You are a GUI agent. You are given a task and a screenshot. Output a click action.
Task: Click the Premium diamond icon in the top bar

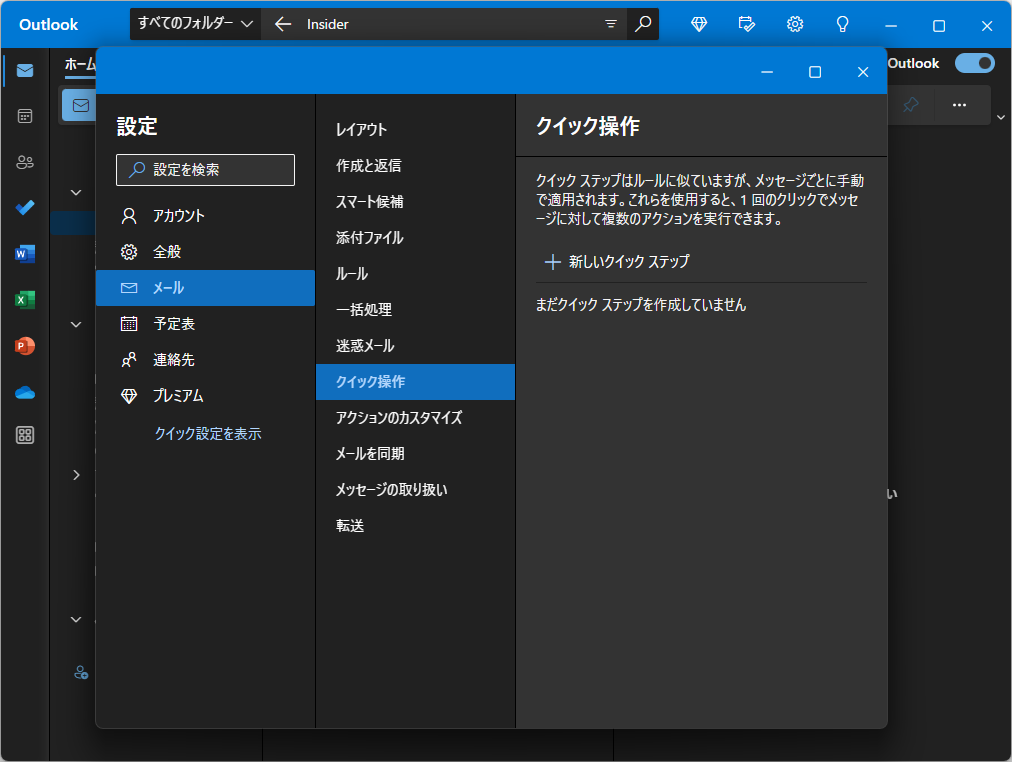pyautogui.click(x=698, y=23)
